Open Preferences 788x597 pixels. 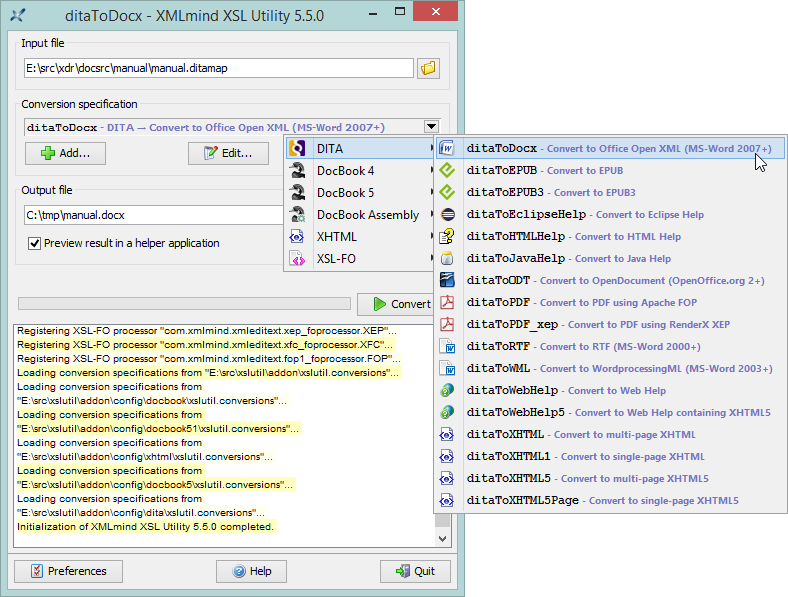68,571
